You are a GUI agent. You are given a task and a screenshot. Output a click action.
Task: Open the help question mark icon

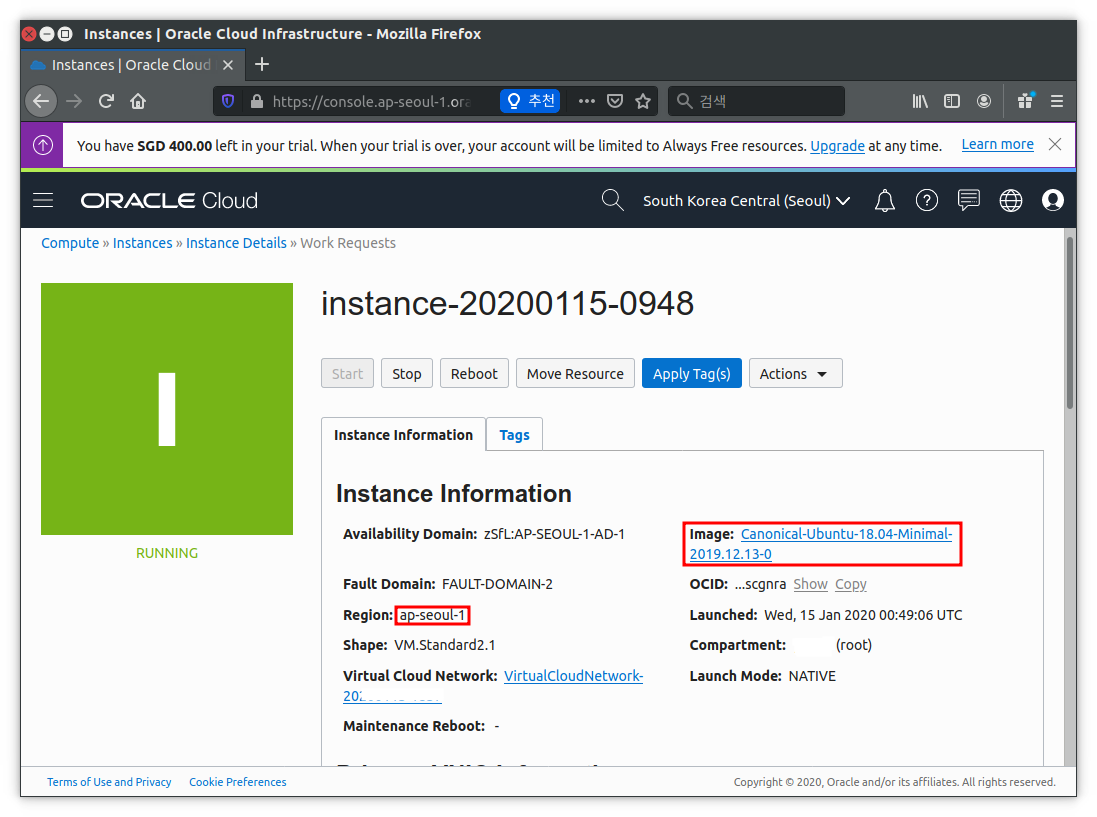926,201
